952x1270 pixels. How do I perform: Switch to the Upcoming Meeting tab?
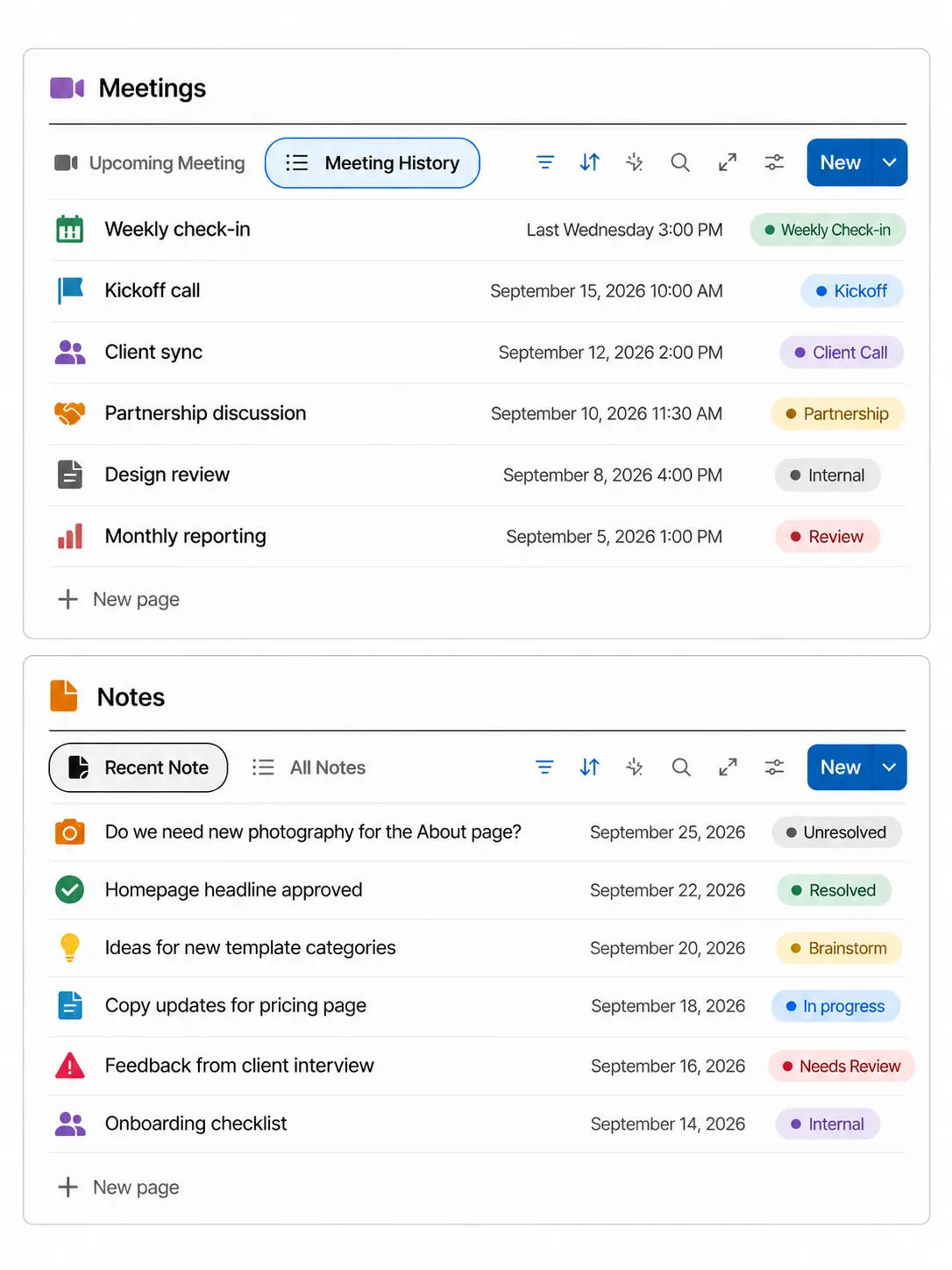pos(150,163)
